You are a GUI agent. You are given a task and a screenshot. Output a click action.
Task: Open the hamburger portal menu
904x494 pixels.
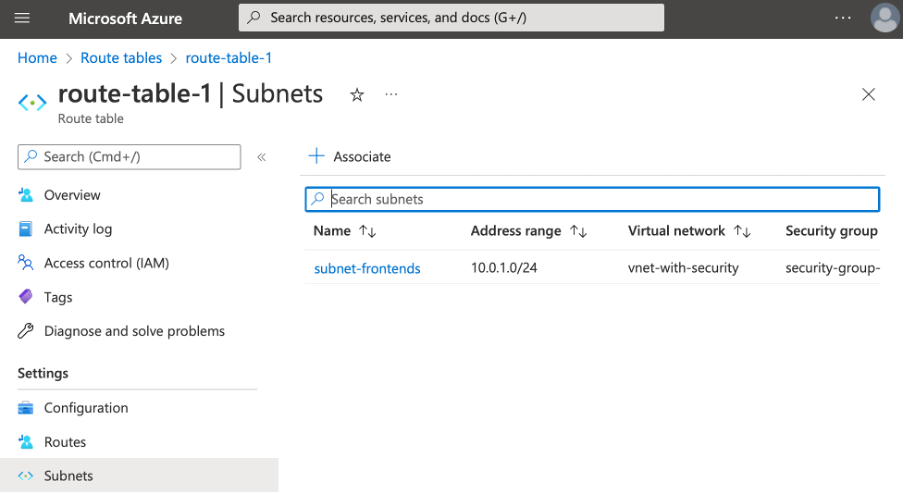22,18
